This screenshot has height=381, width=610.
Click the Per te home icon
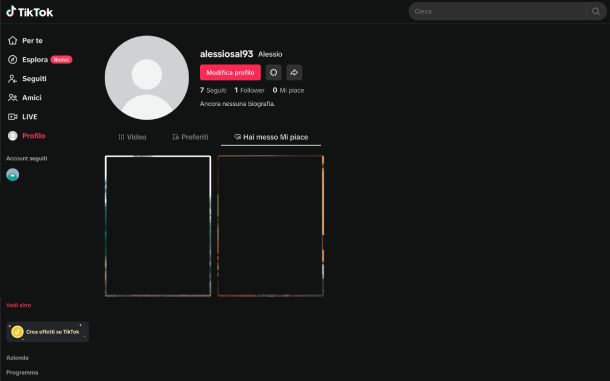coord(13,40)
